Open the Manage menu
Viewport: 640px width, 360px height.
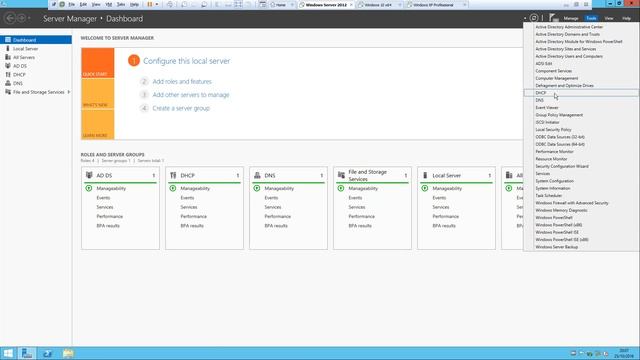571,18
